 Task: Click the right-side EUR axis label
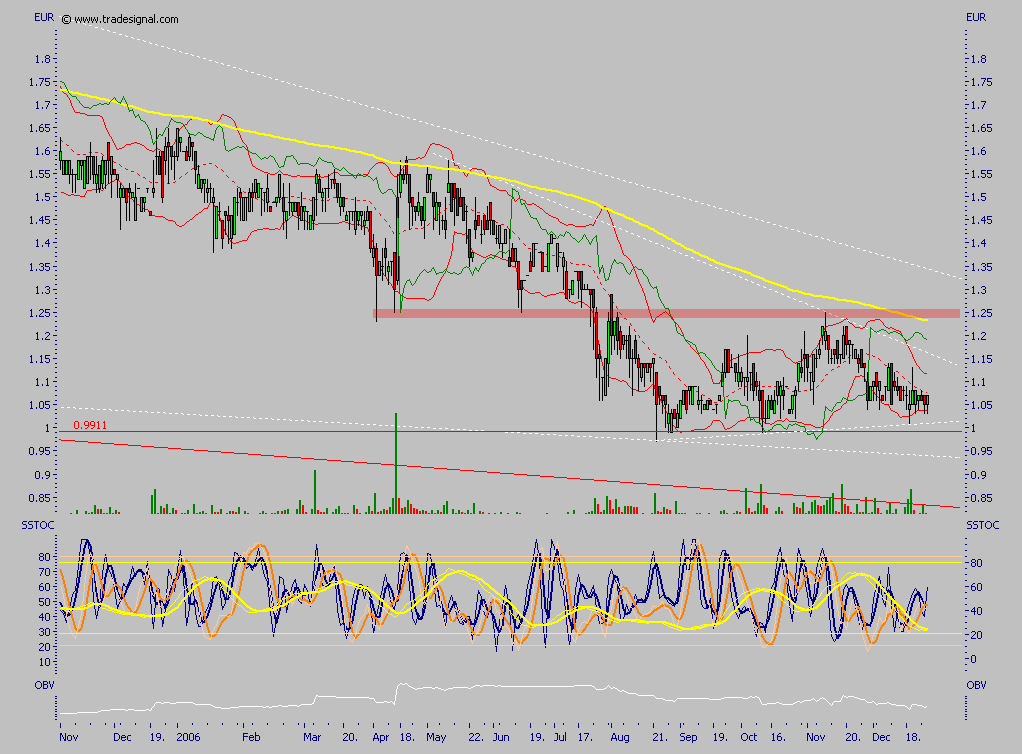[978, 16]
